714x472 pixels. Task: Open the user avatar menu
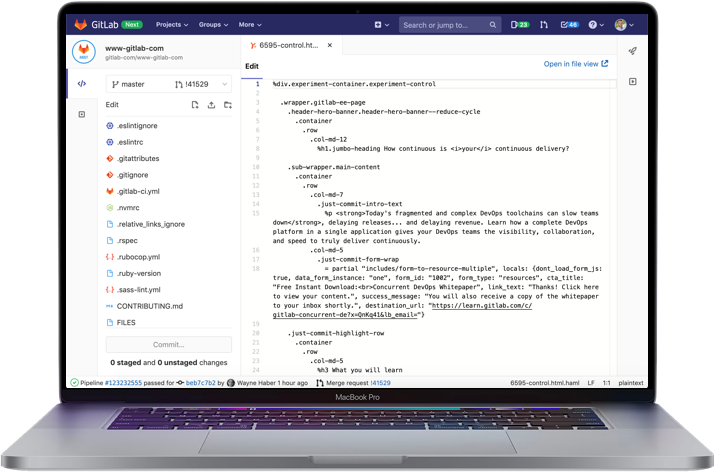(x=624, y=25)
